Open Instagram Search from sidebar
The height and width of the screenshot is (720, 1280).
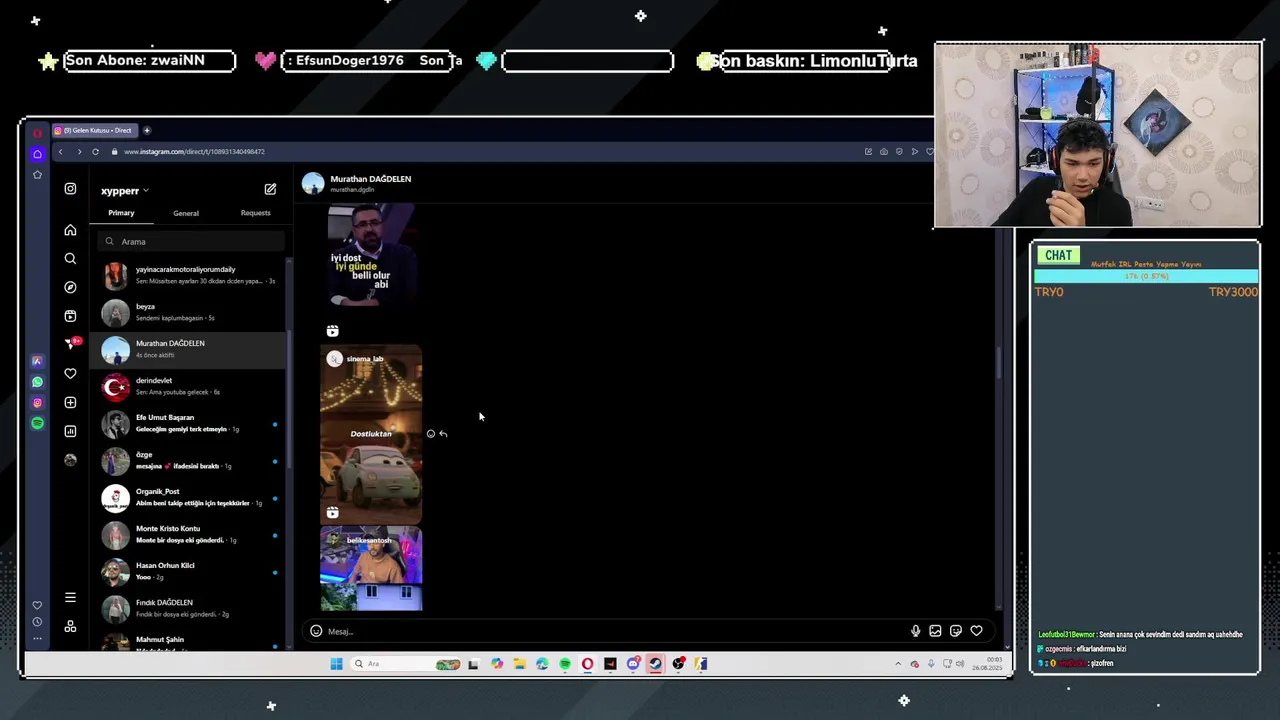point(70,259)
